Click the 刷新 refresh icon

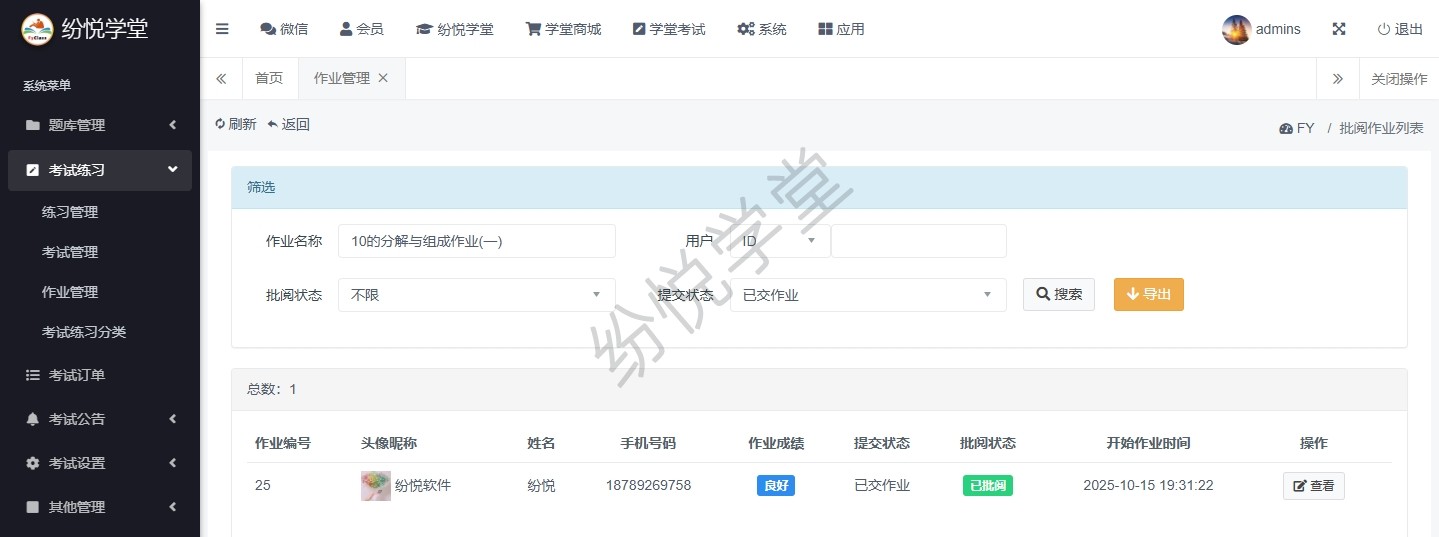221,124
